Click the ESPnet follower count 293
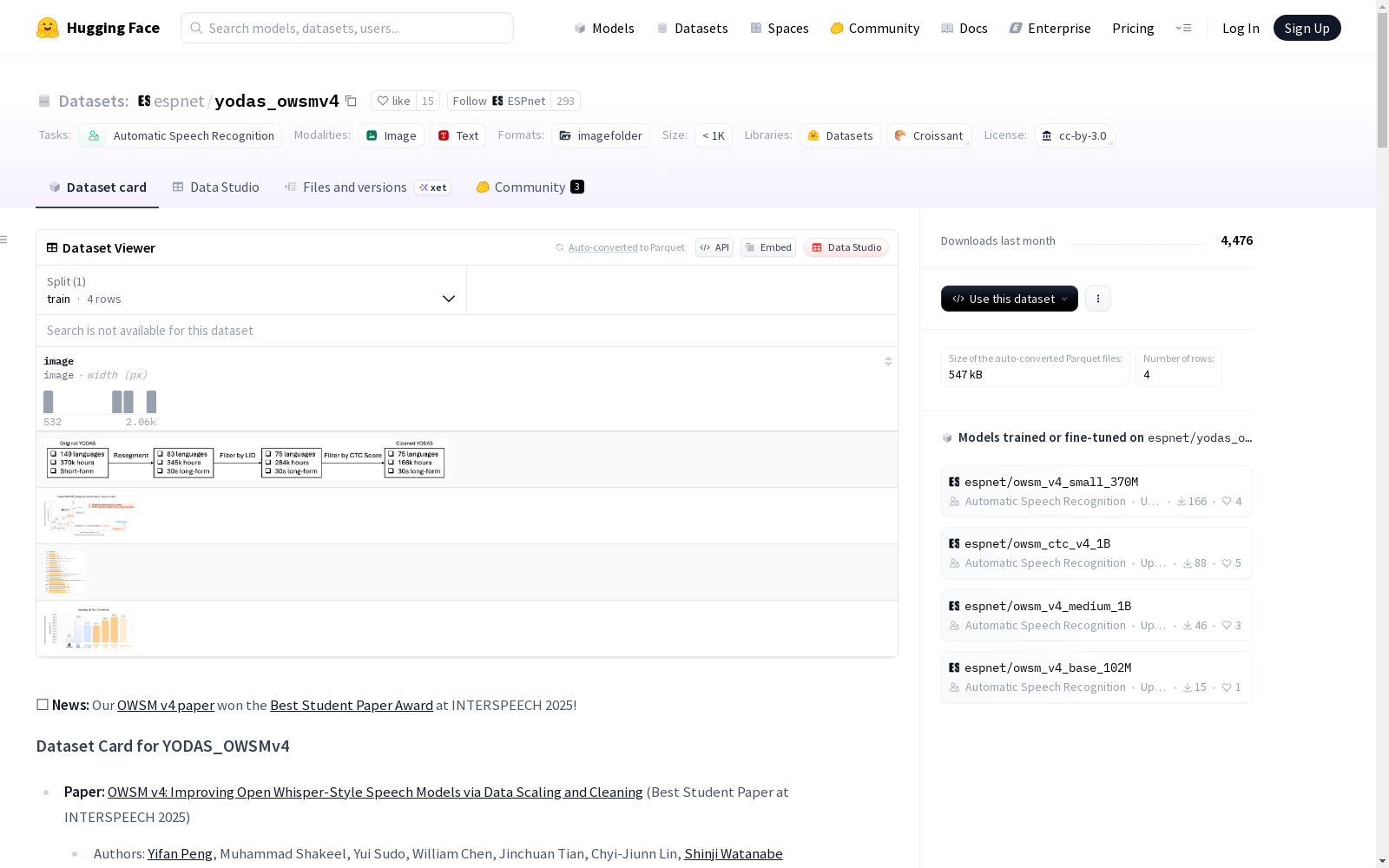Viewport: 1389px width, 868px height. 566,101
